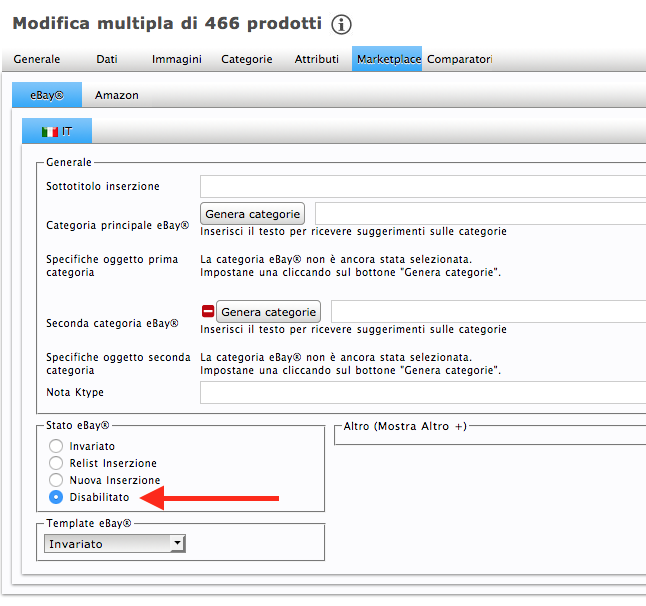
Task: Click the Categoria principale eBay text field
Action: (x=480, y=213)
